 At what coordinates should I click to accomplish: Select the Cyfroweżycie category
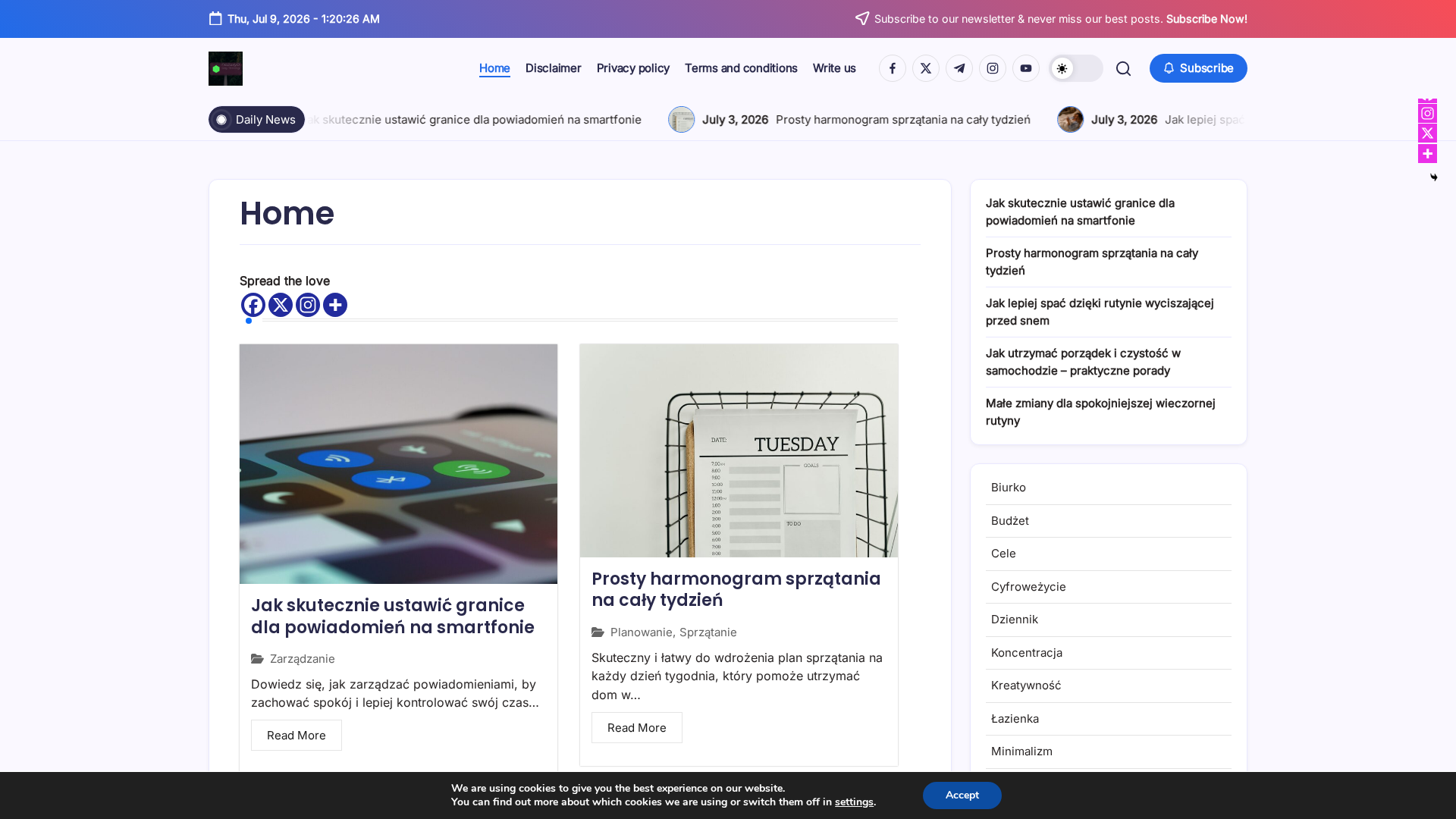[1028, 587]
